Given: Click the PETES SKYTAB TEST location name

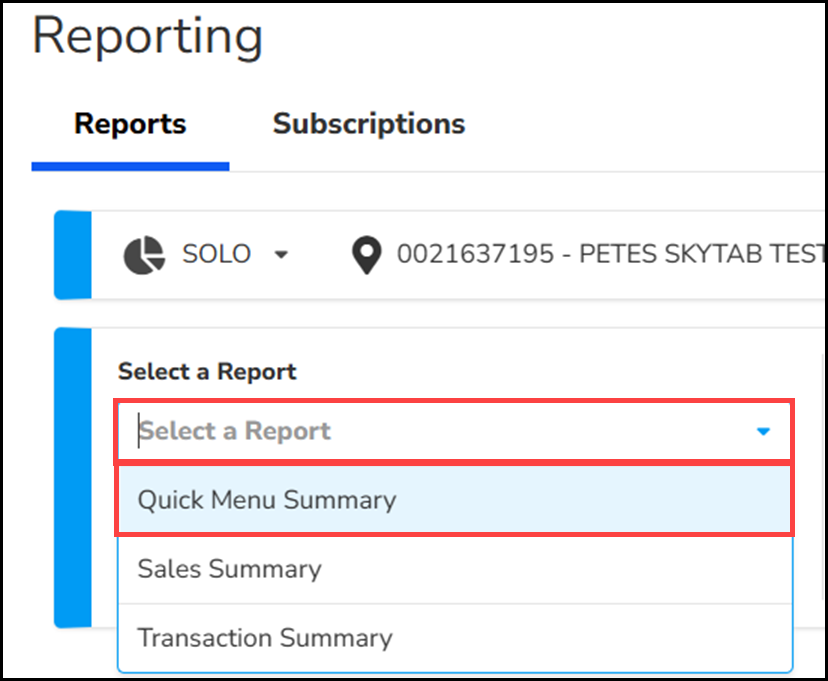Looking at the screenshot, I should click(700, 255).
